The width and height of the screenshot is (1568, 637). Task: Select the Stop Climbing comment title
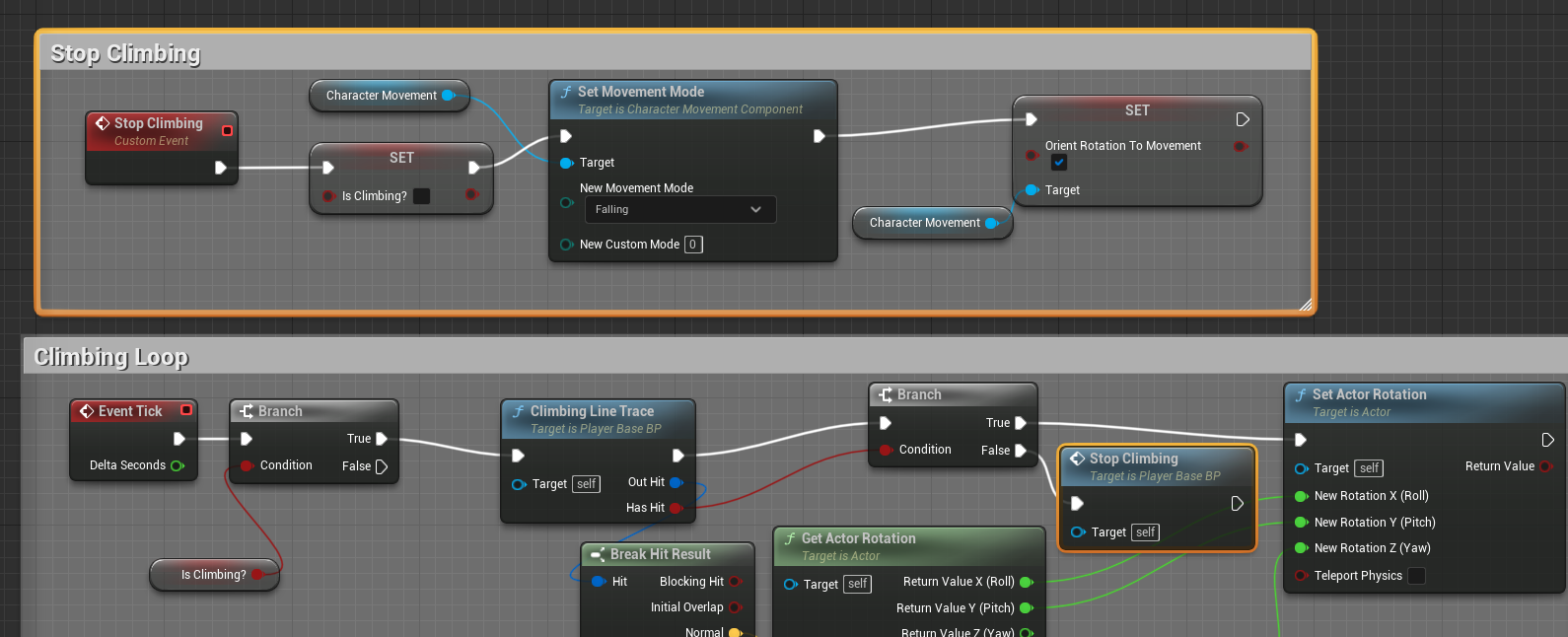point(125,53)
